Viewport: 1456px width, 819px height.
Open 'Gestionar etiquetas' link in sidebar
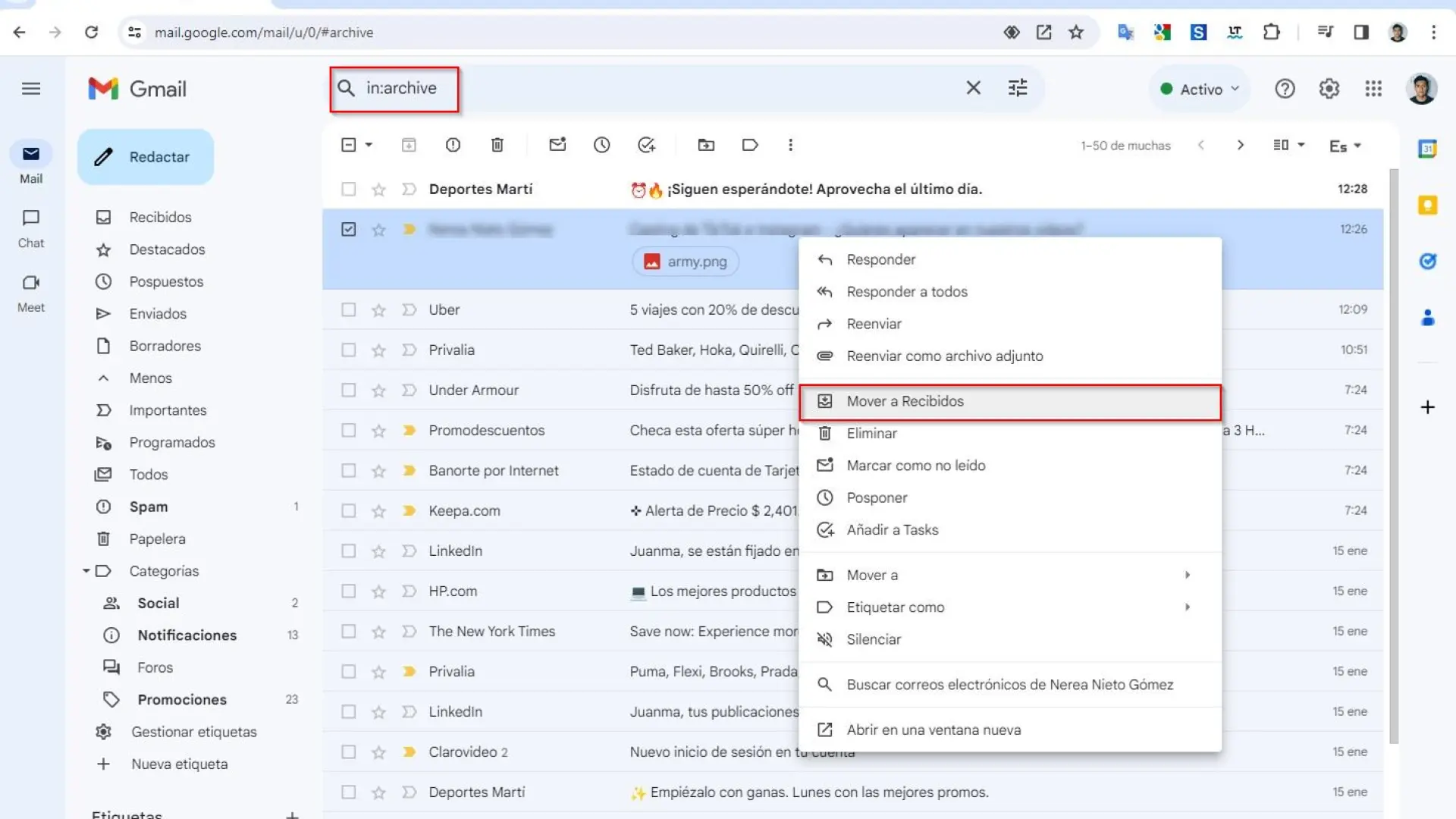[x=193, y=732]
